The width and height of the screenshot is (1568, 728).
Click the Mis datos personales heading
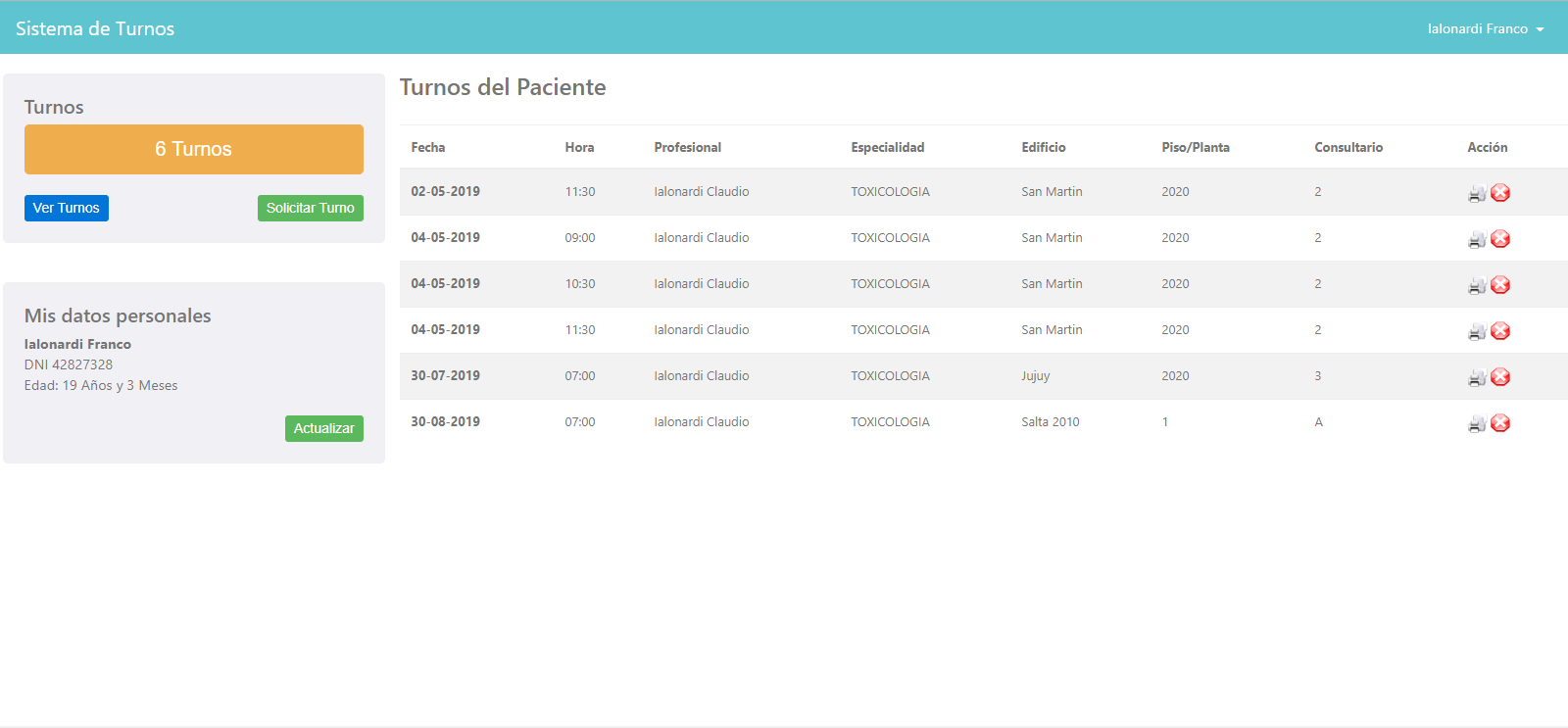click(x=118, y=315)
